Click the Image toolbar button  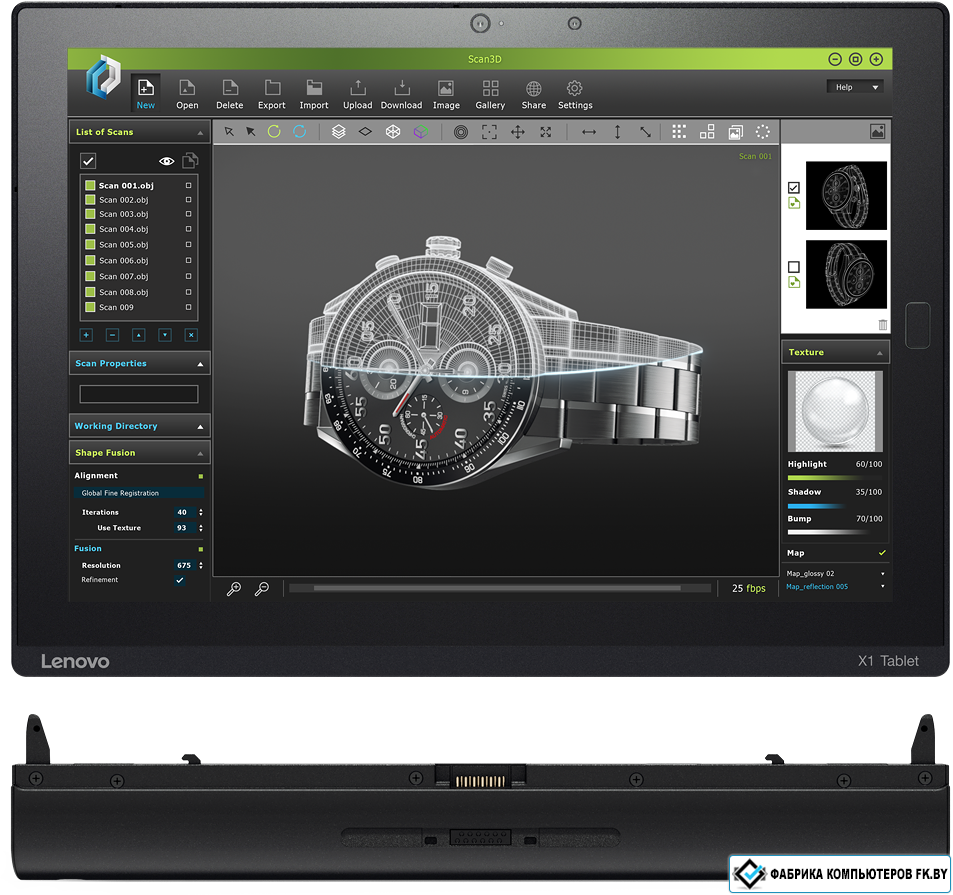pos(446,94)
